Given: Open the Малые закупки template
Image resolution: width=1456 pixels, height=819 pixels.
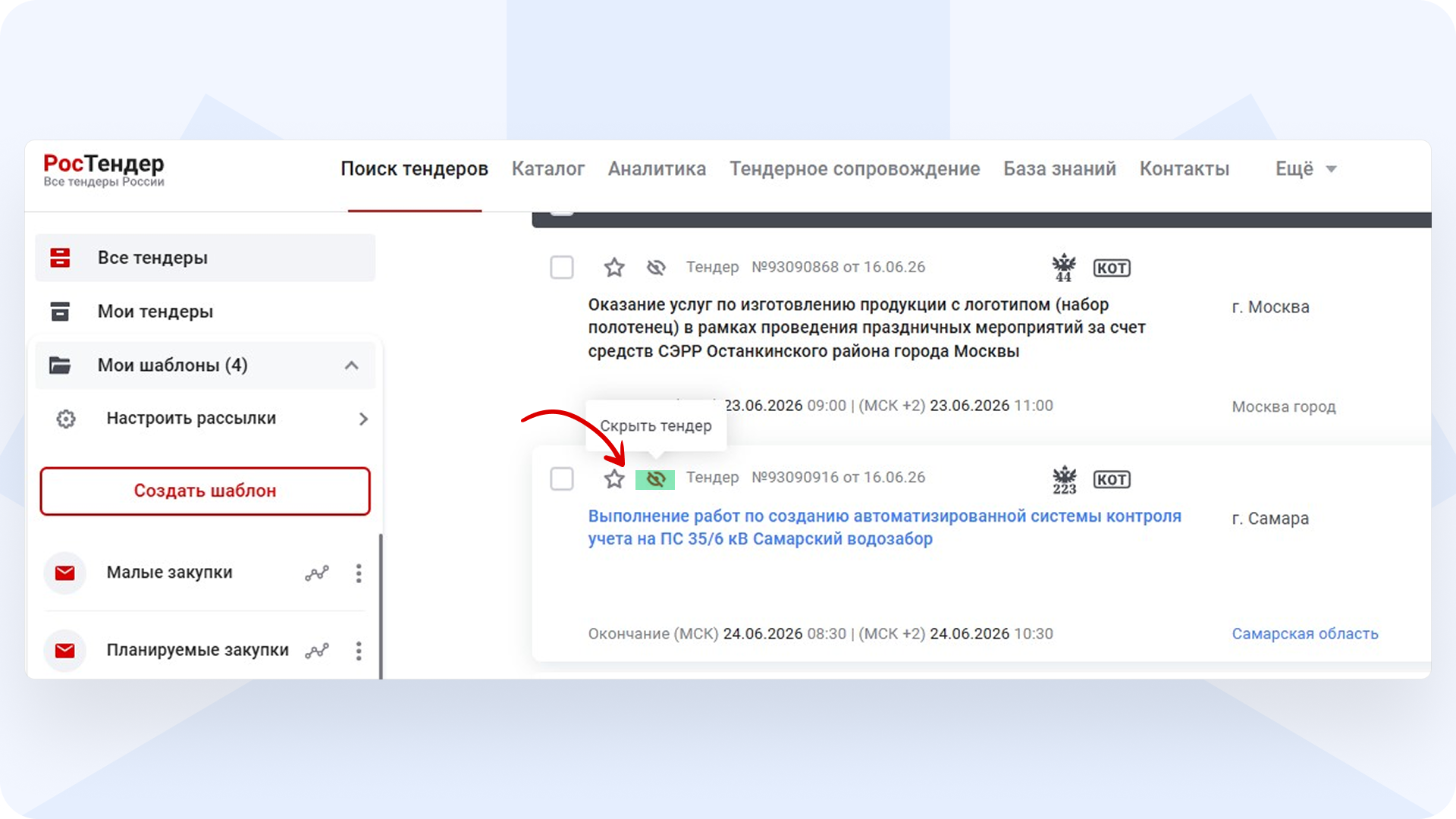Looking at the screenshot, I should coord(169,573).
